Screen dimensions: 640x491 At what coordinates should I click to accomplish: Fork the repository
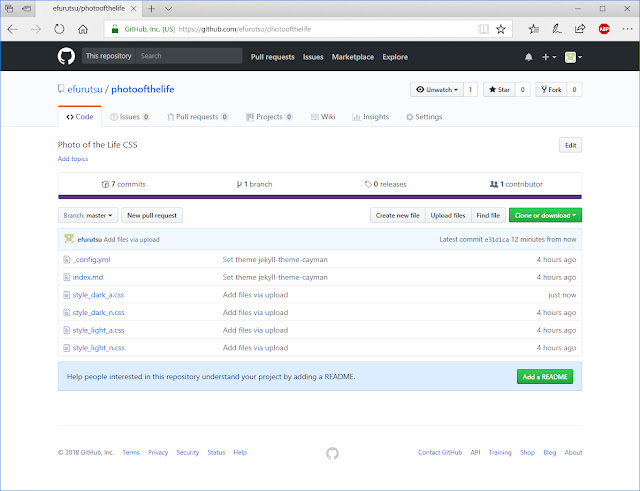click(x=551, y=89)
